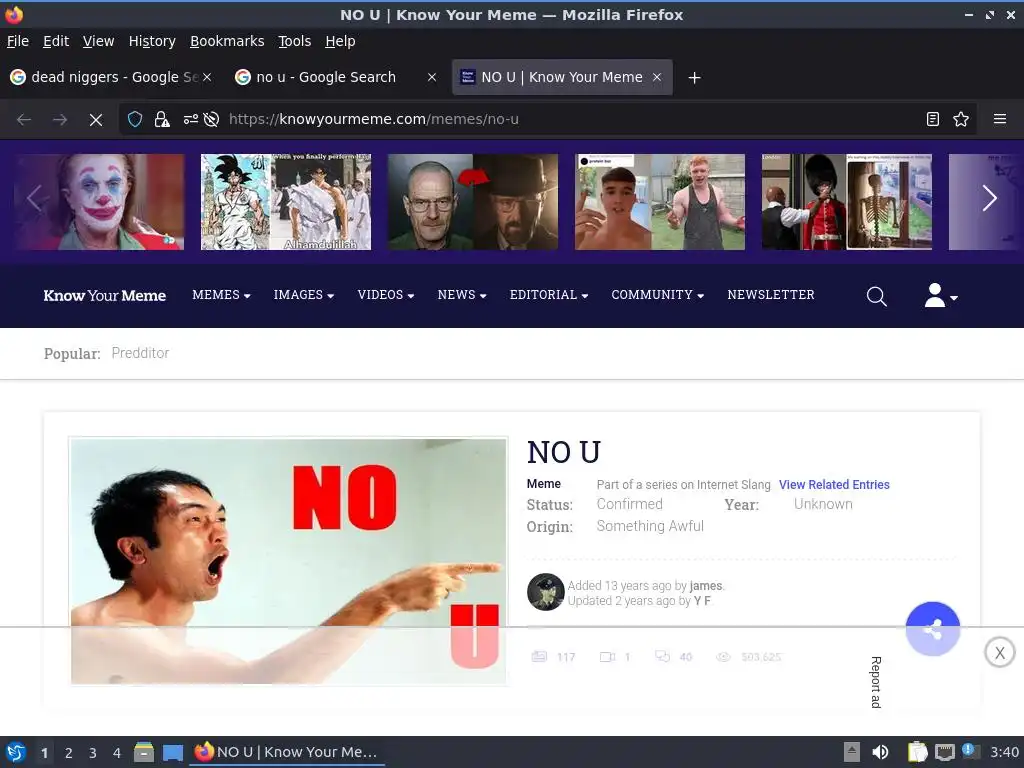Expand the MEMES dropdown
The height and width of the screenshot is (768, 1024).
221,295
